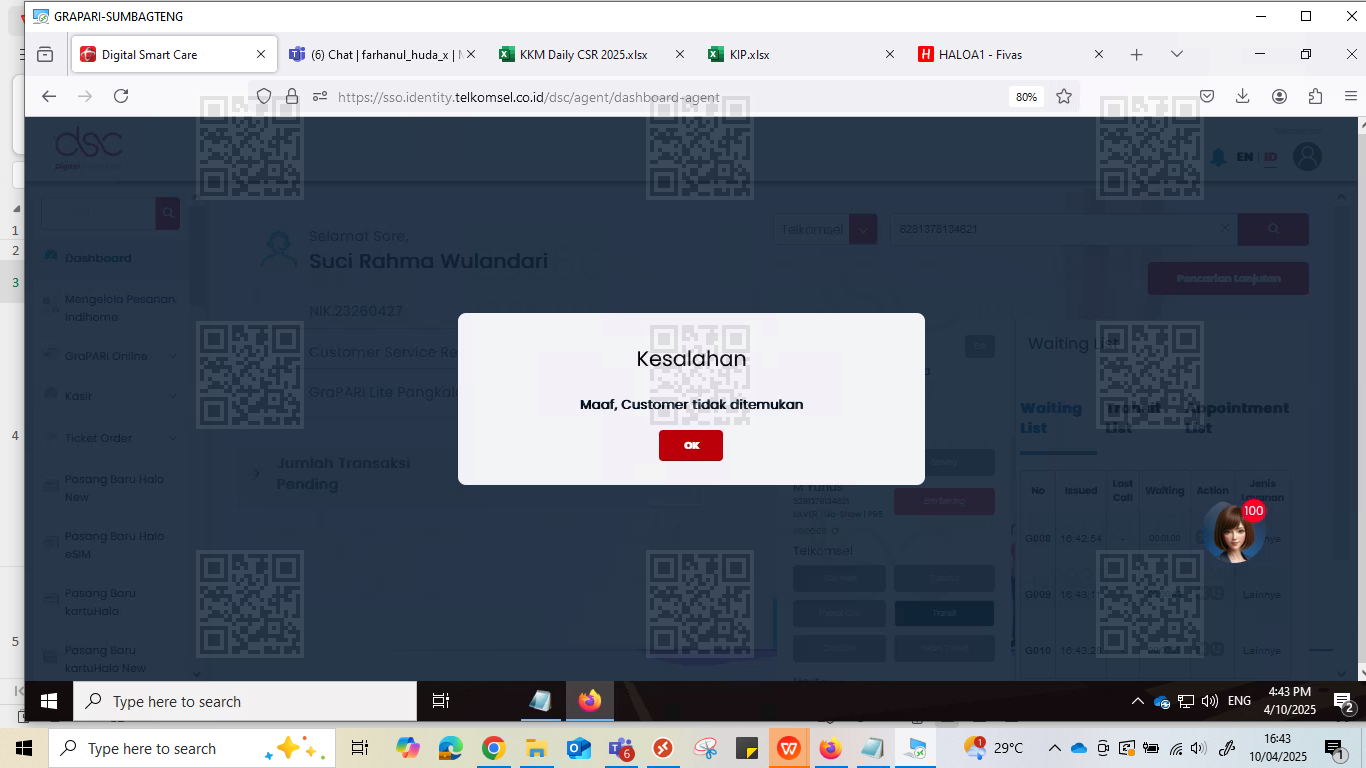Open Pasang Baru Halo eSIM in sidebar
Screen dimensions: 1366x768
point(114,545)
